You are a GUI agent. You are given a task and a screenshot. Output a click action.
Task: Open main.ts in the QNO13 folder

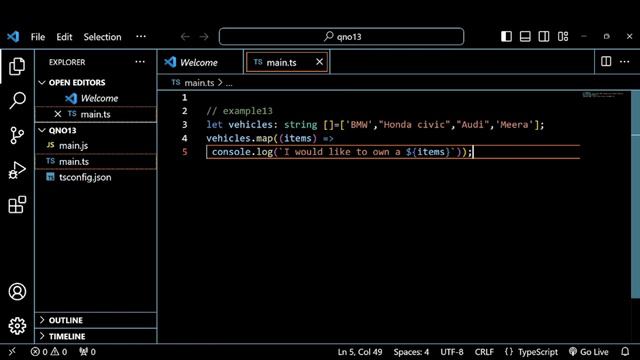tap(96, 161)
